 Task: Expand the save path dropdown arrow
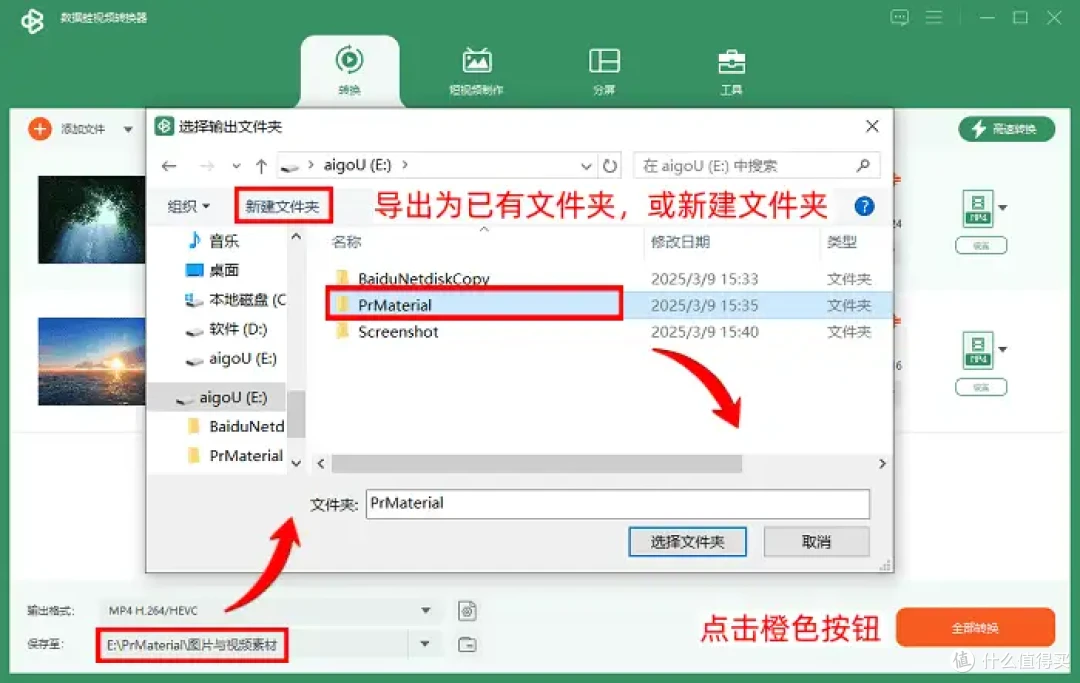click(x=425, y=644)
